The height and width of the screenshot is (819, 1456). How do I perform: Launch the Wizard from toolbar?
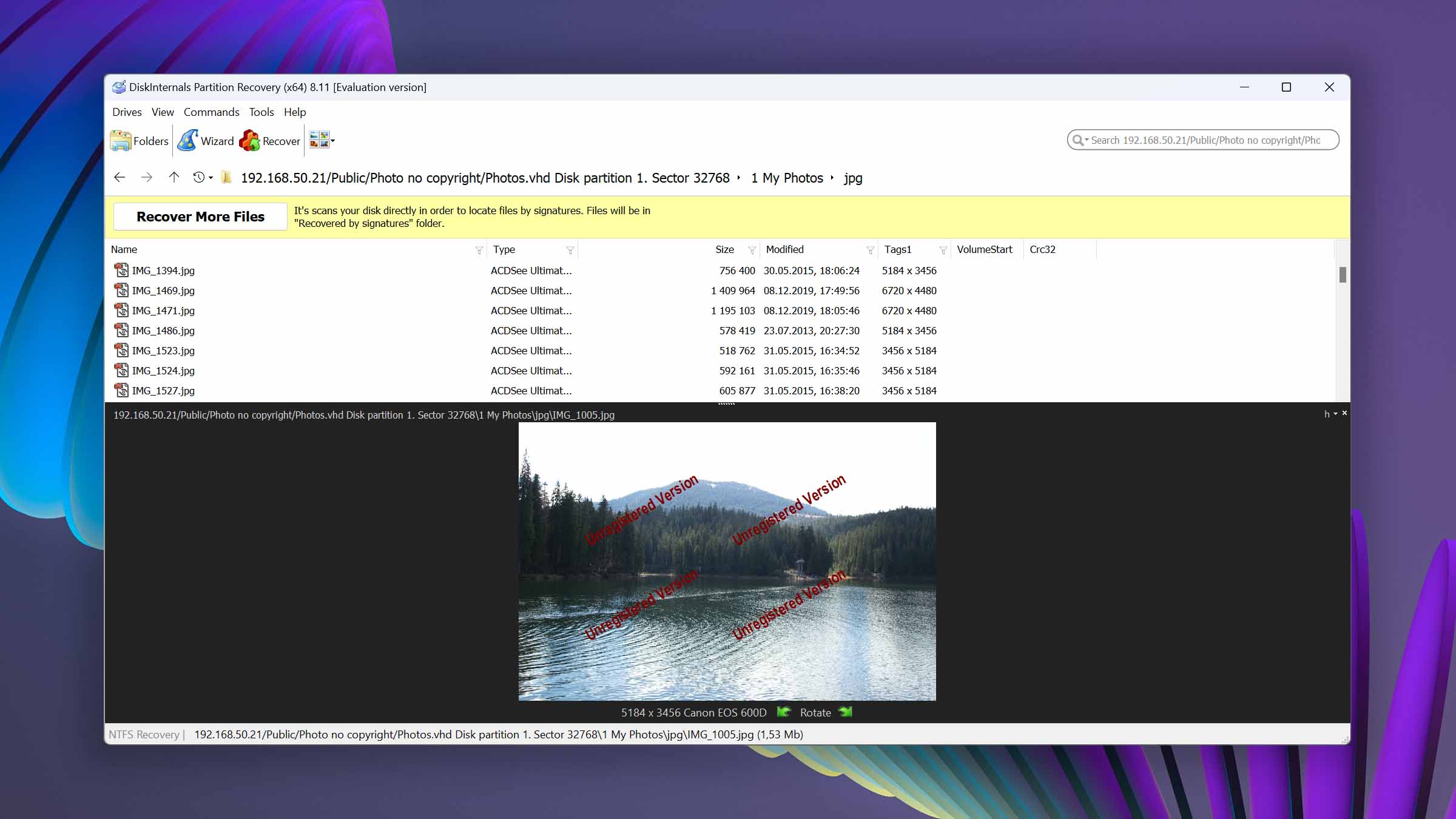(x=206, y=141)
